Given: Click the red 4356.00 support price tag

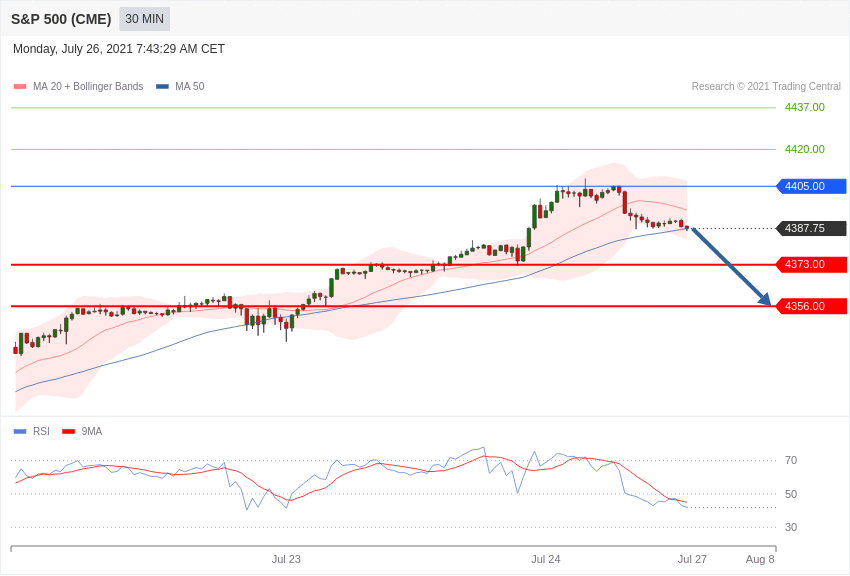Looking at the screenshot, I should point(812,306).
